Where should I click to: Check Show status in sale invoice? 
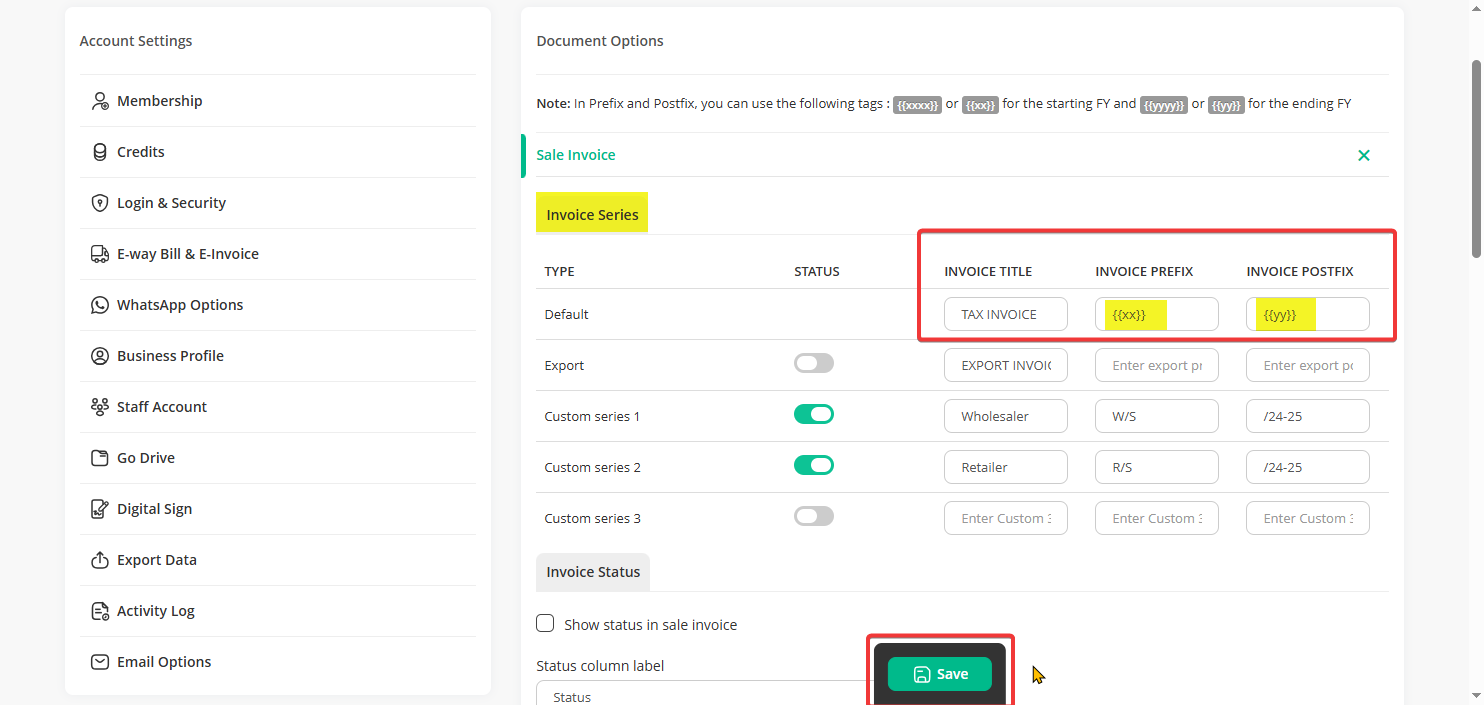point(545,624)
